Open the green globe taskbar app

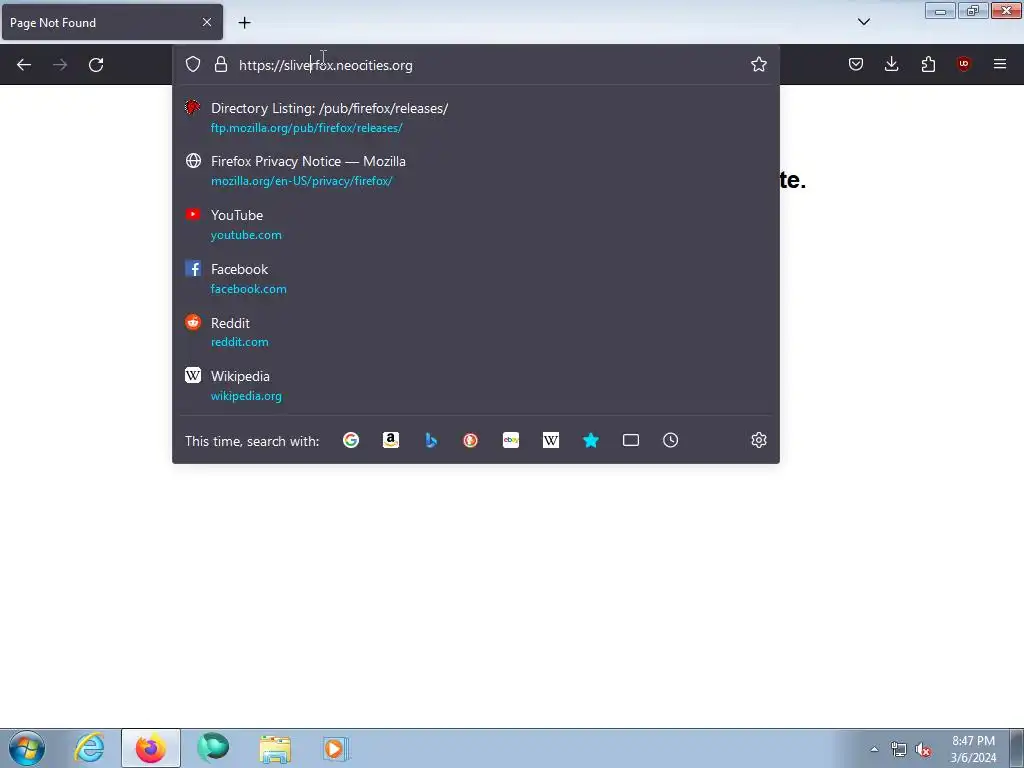(213, 748)
